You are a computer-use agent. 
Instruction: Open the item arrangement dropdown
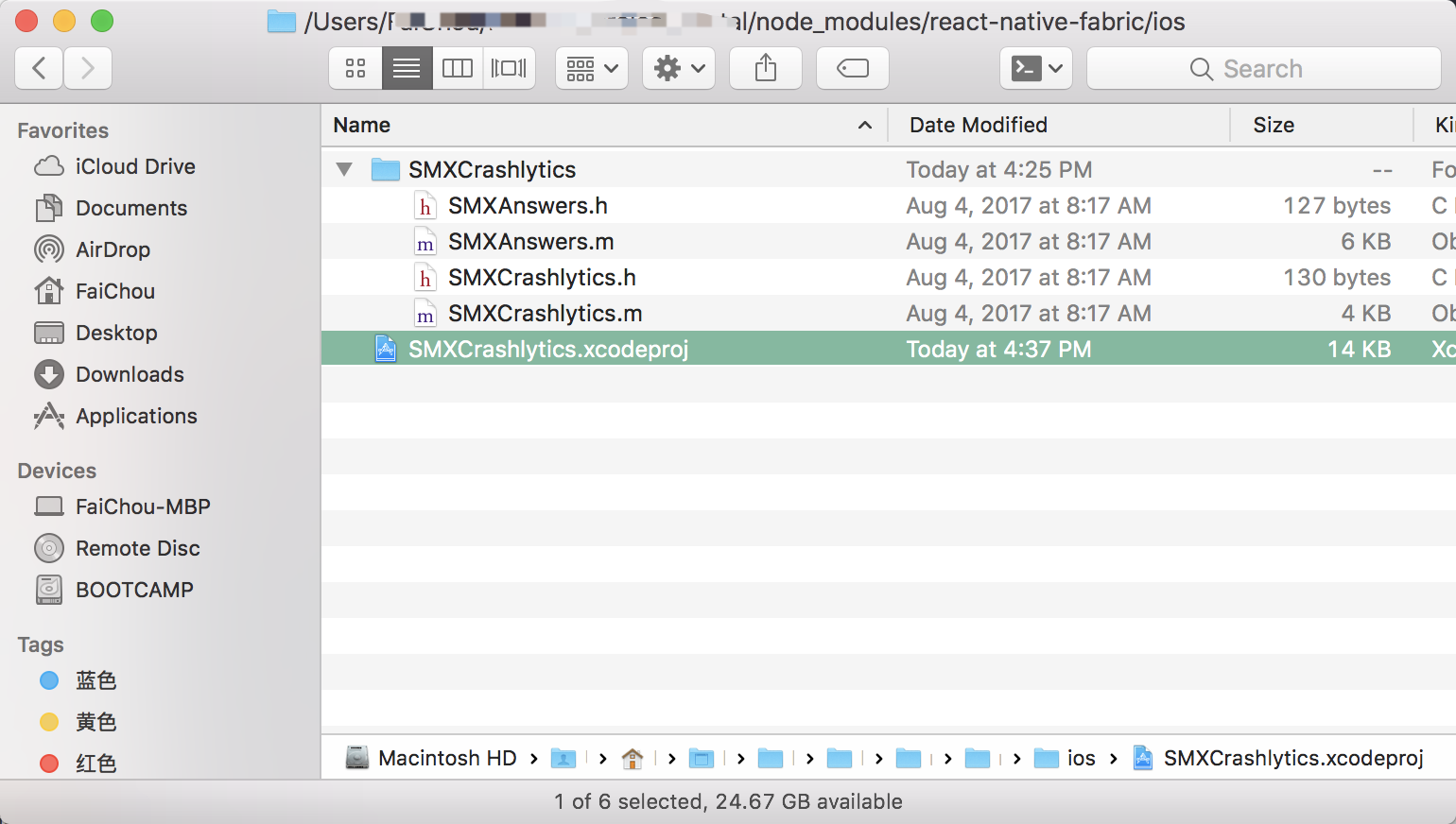coord(591,67)
